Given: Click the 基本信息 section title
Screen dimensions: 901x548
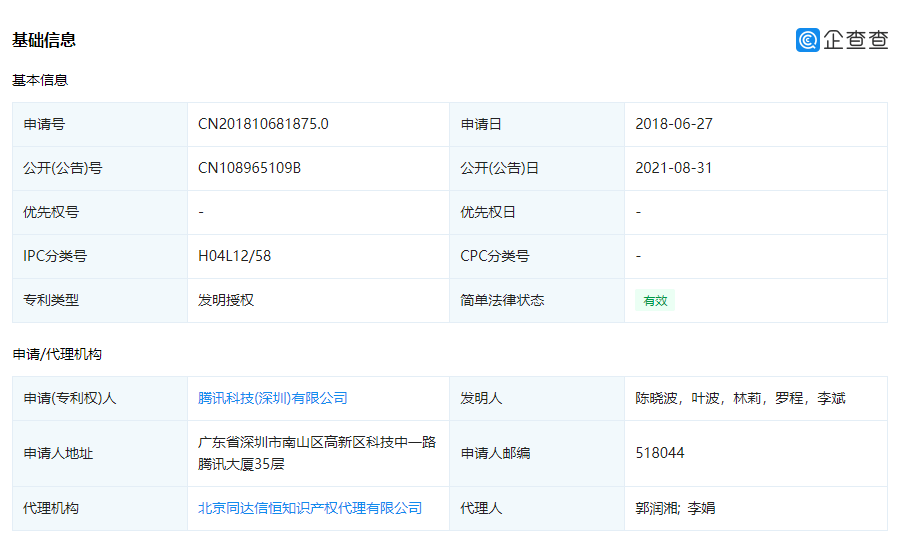Looking at the screenshot, I should point(40,80).
